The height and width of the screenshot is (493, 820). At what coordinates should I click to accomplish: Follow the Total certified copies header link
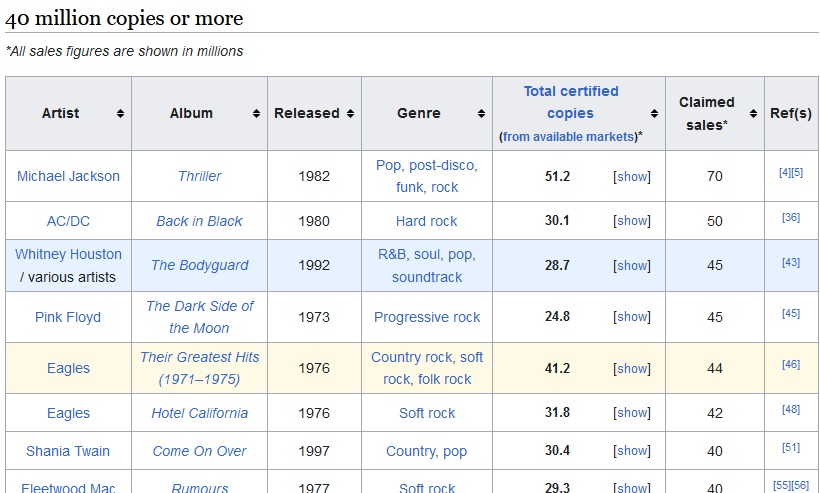(x=571, y=102)
